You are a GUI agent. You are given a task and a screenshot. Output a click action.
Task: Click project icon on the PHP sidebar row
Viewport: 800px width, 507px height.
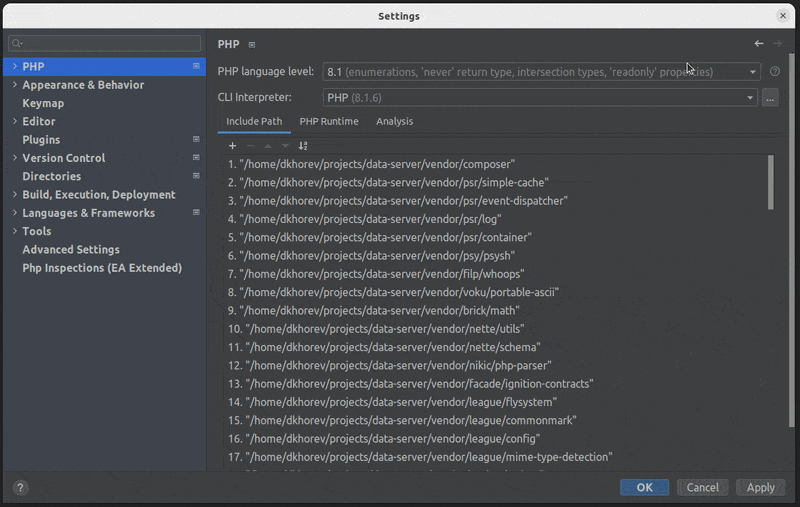click(196, 66)
